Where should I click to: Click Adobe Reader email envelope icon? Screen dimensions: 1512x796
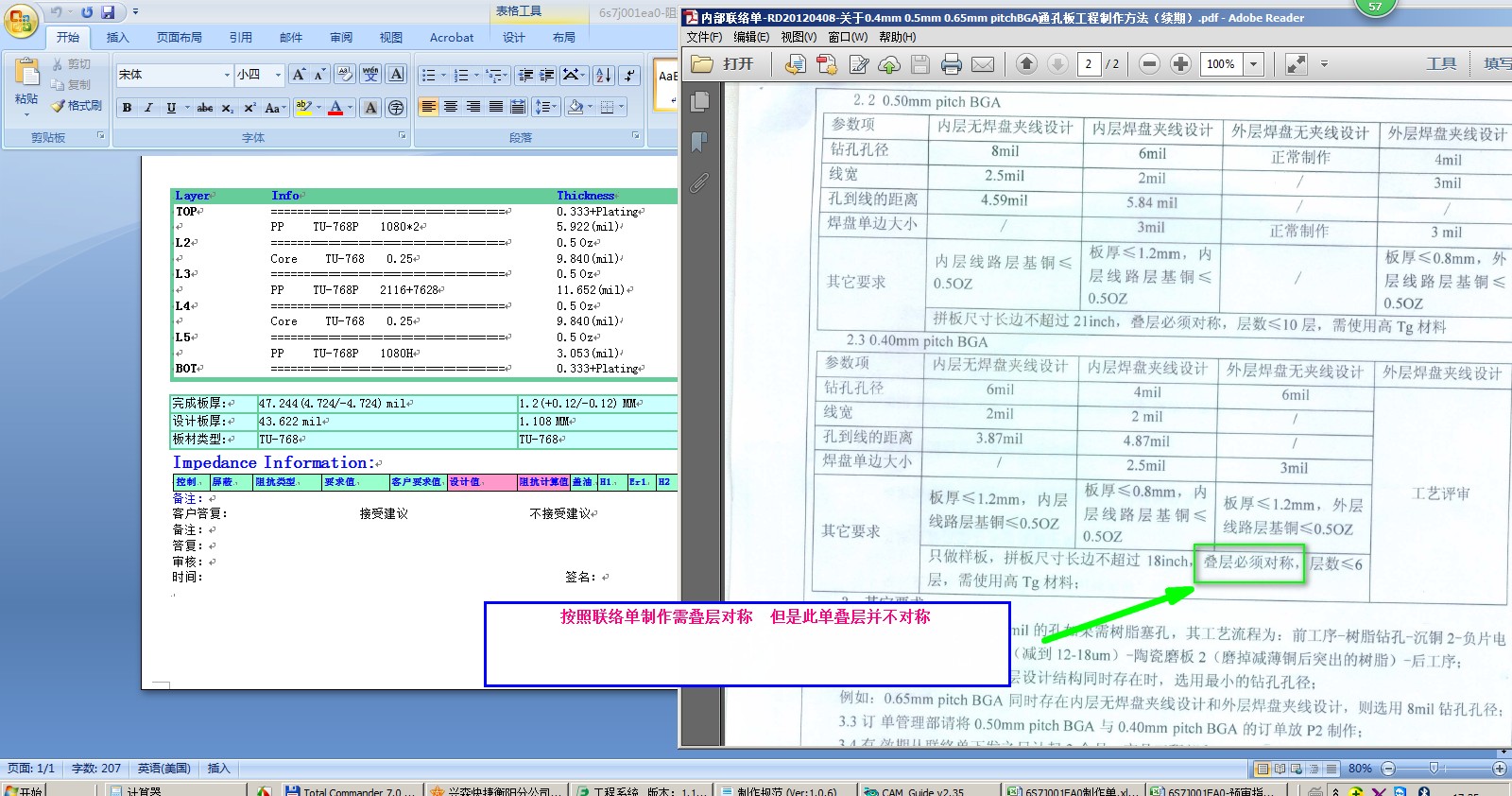(x=983, y=64)
